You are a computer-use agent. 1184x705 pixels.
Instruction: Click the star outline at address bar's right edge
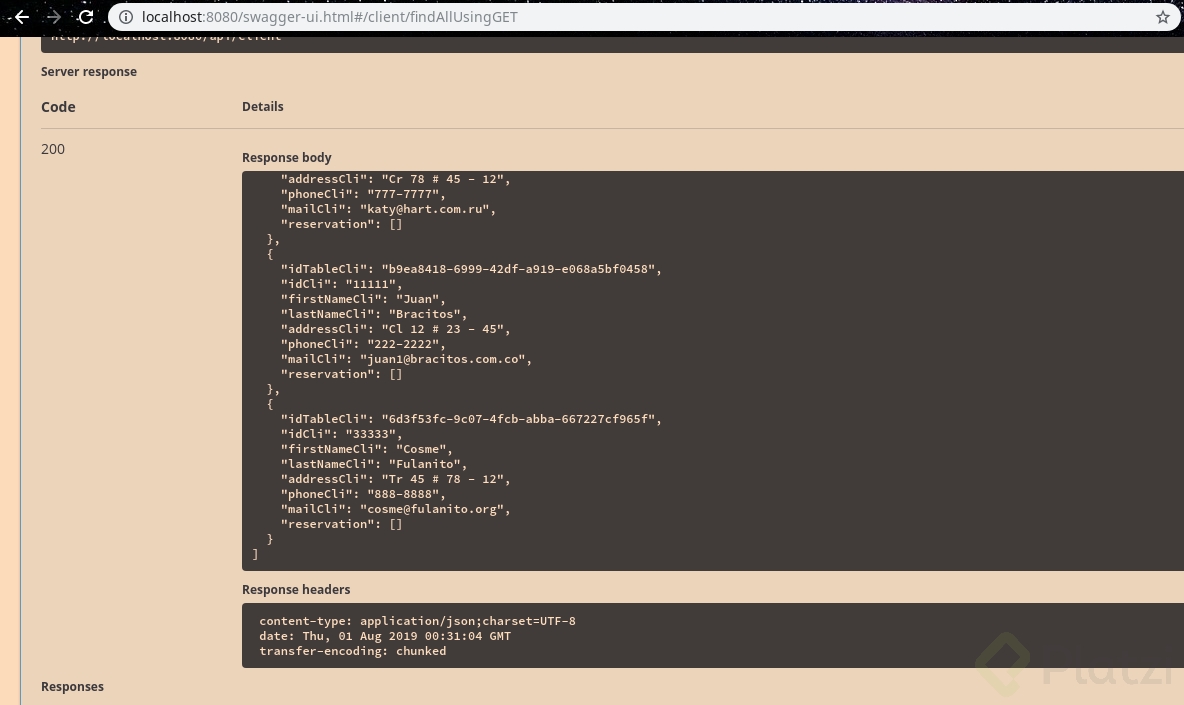(1162, 17)
